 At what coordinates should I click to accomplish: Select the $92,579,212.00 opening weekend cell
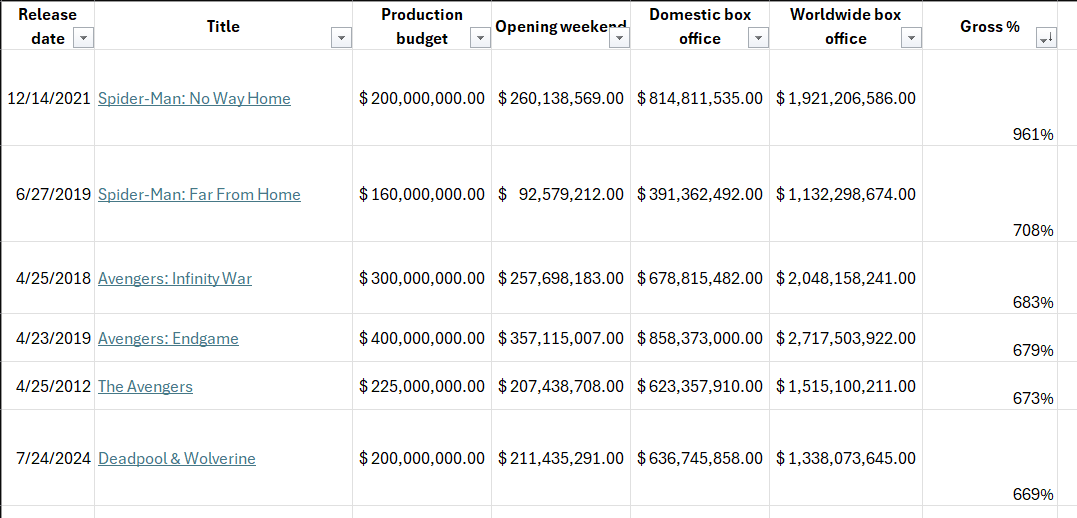click(x=560, y=194)
